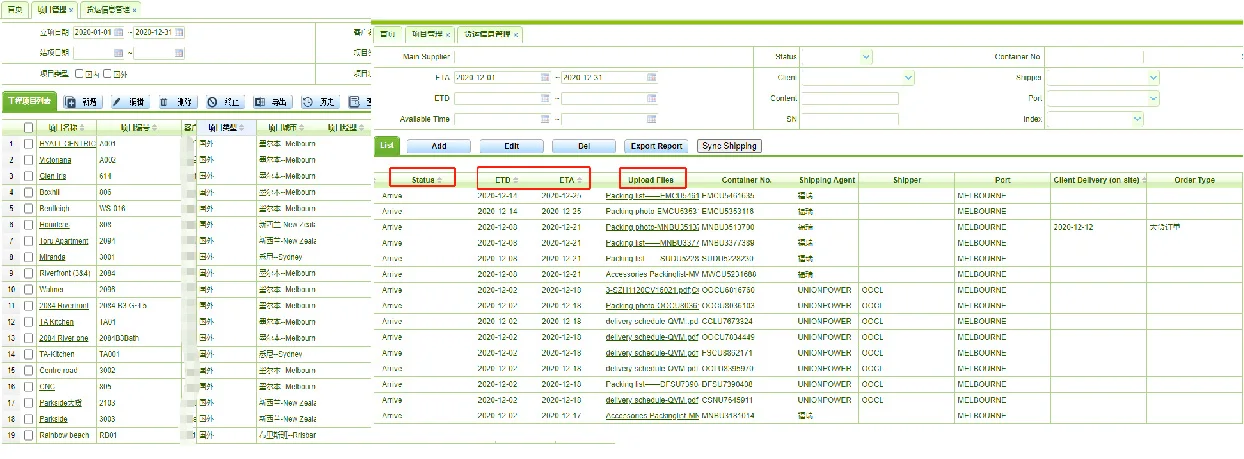Sort table by the Status column header

click(424, 179)
